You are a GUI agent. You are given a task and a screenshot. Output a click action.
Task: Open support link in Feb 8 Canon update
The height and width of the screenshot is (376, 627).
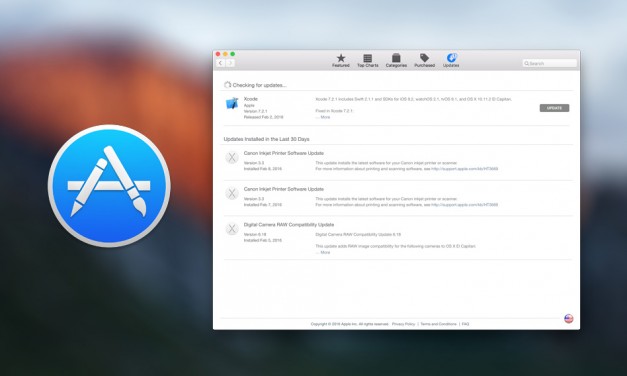[465, 169]
